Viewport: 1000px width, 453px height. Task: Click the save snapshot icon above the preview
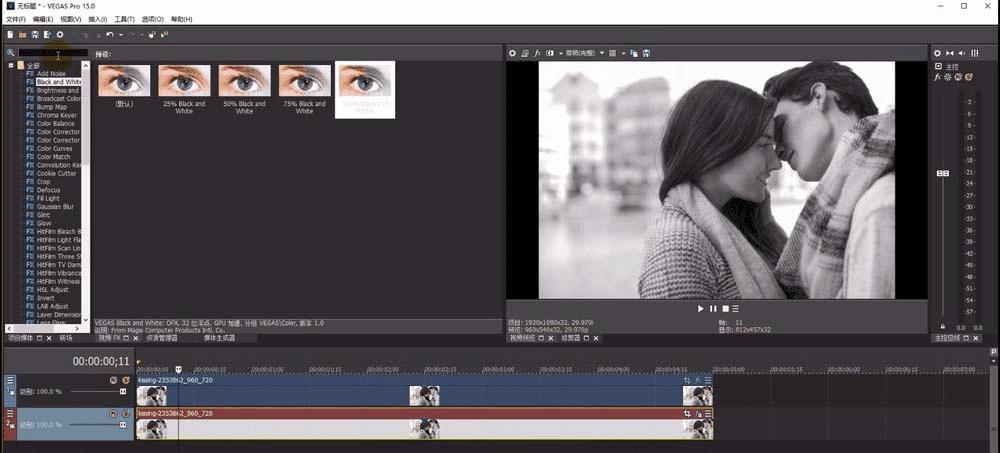(x=647, y=53)
